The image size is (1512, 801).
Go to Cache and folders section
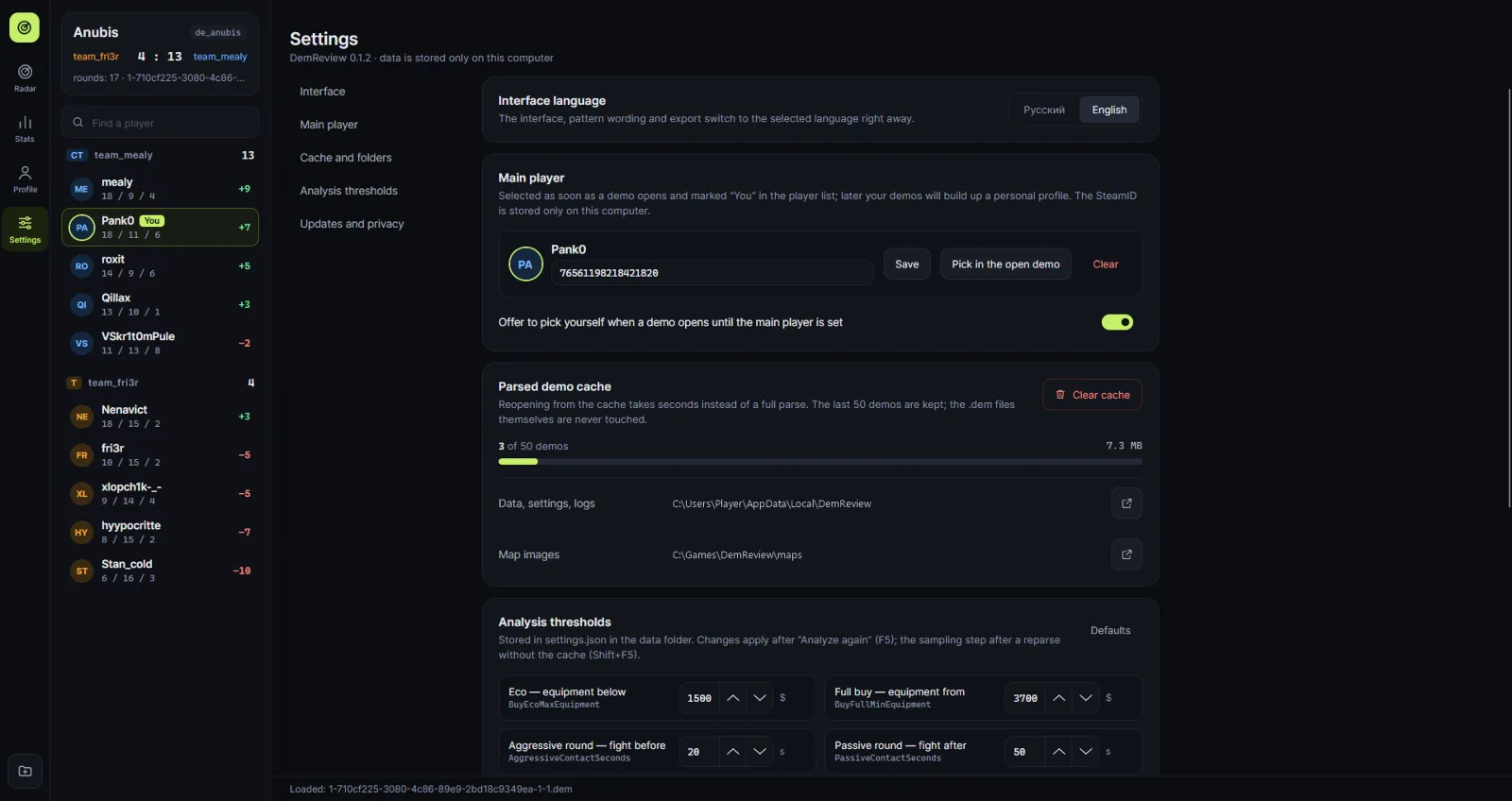[x=346, y=158]
